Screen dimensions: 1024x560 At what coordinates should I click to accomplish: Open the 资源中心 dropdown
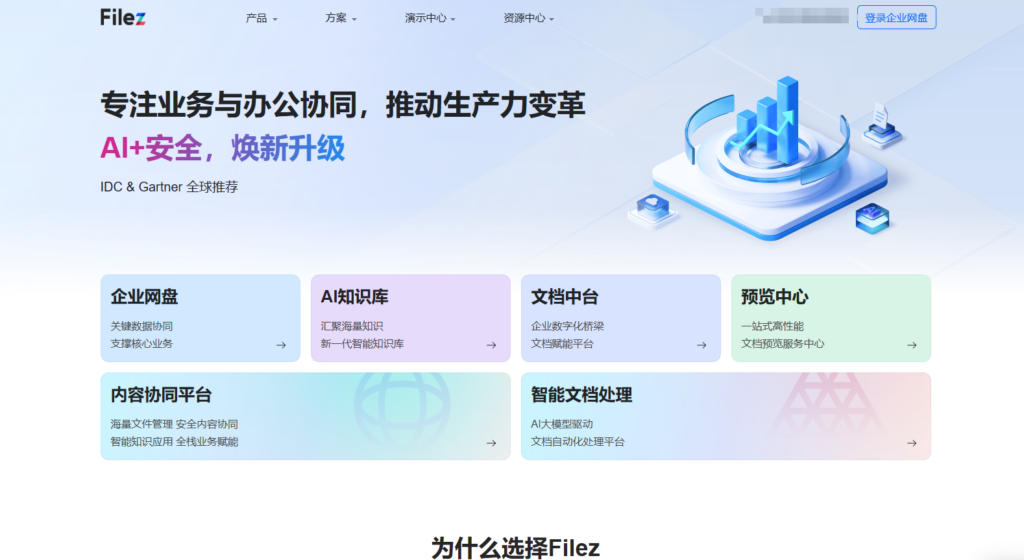pos(528,18)
